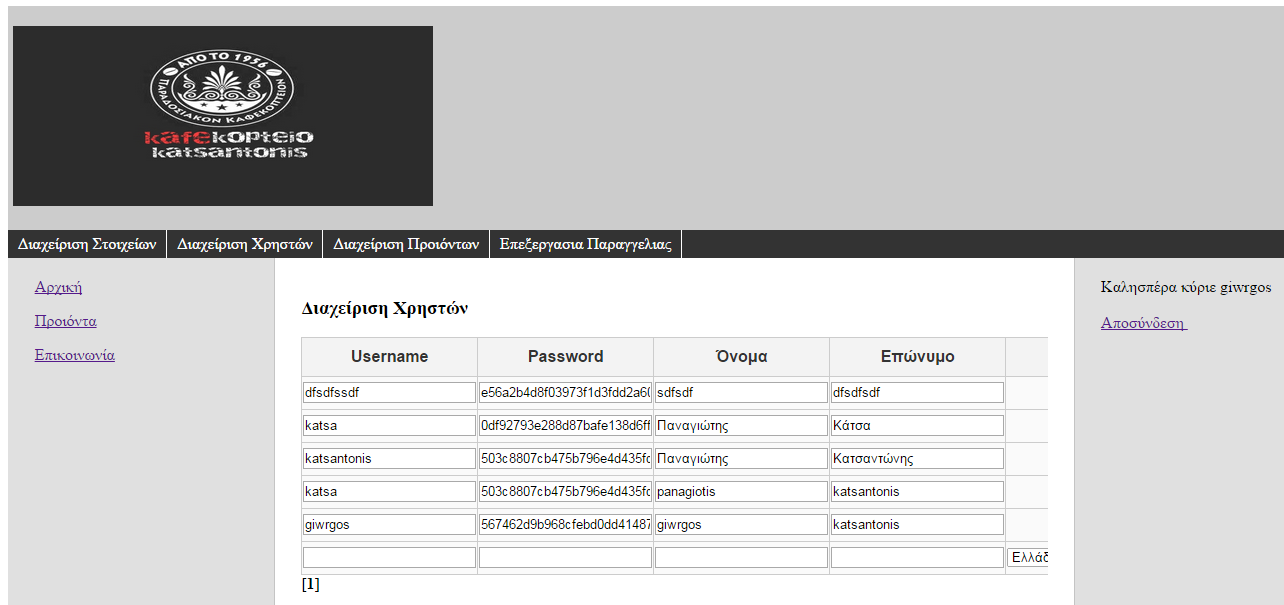Edit the password field in the Κατσαντώνης row
The image size is (1284, 605).
point(565,459)
